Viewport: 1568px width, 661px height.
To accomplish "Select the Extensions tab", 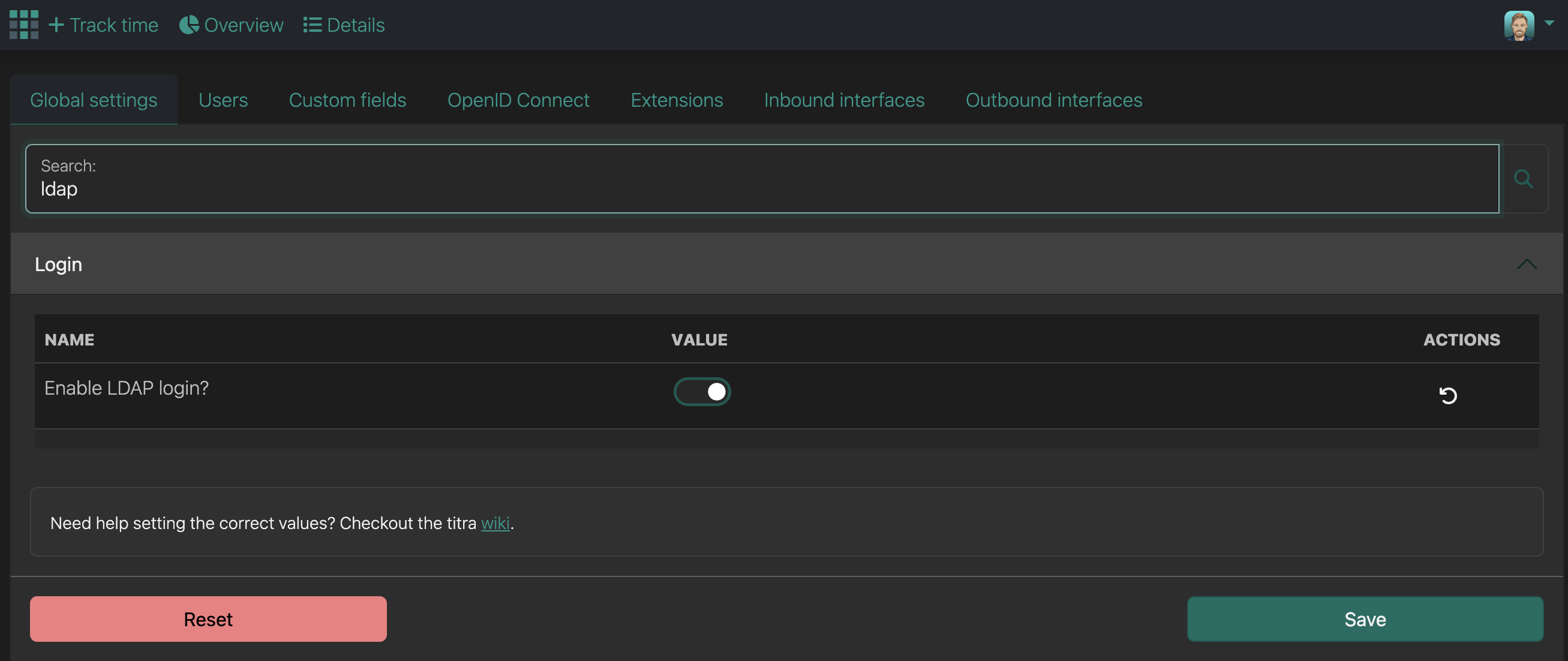I will click(676, 100).
